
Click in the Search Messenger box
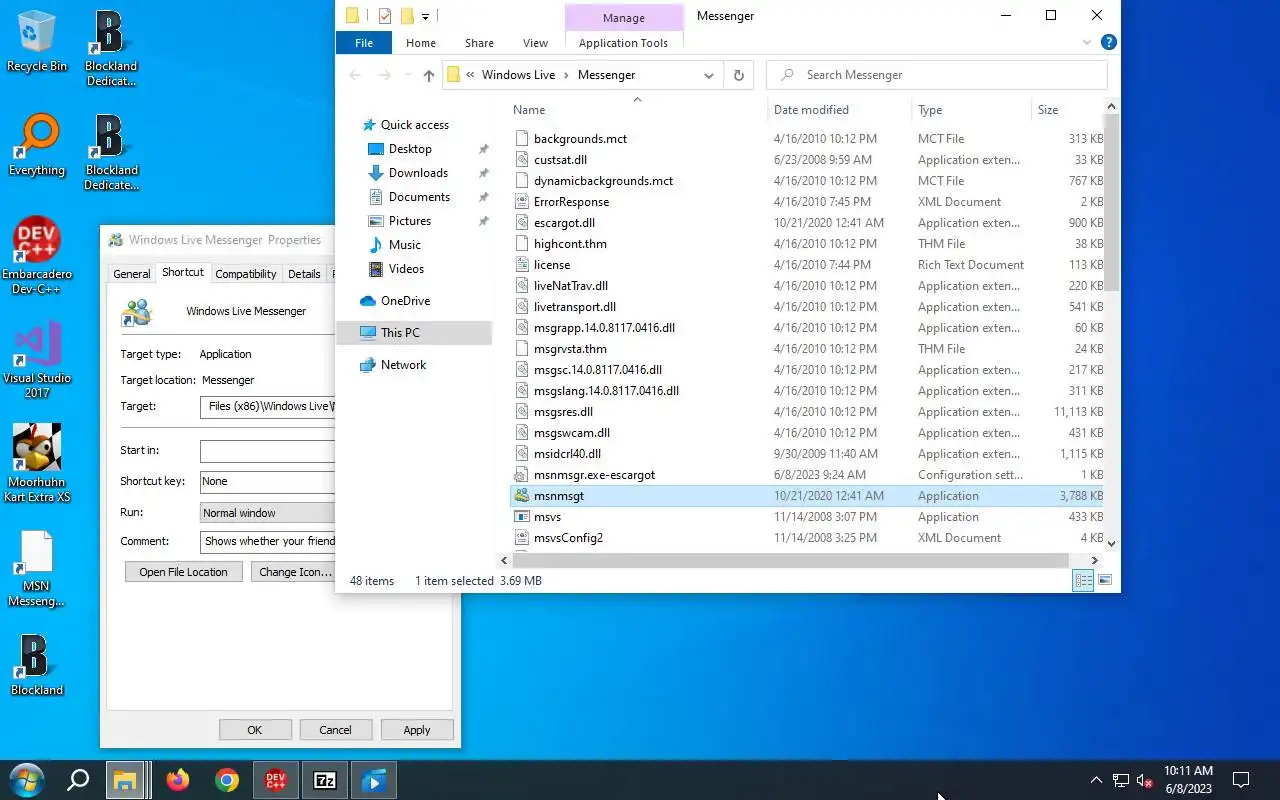coord(937,75)
